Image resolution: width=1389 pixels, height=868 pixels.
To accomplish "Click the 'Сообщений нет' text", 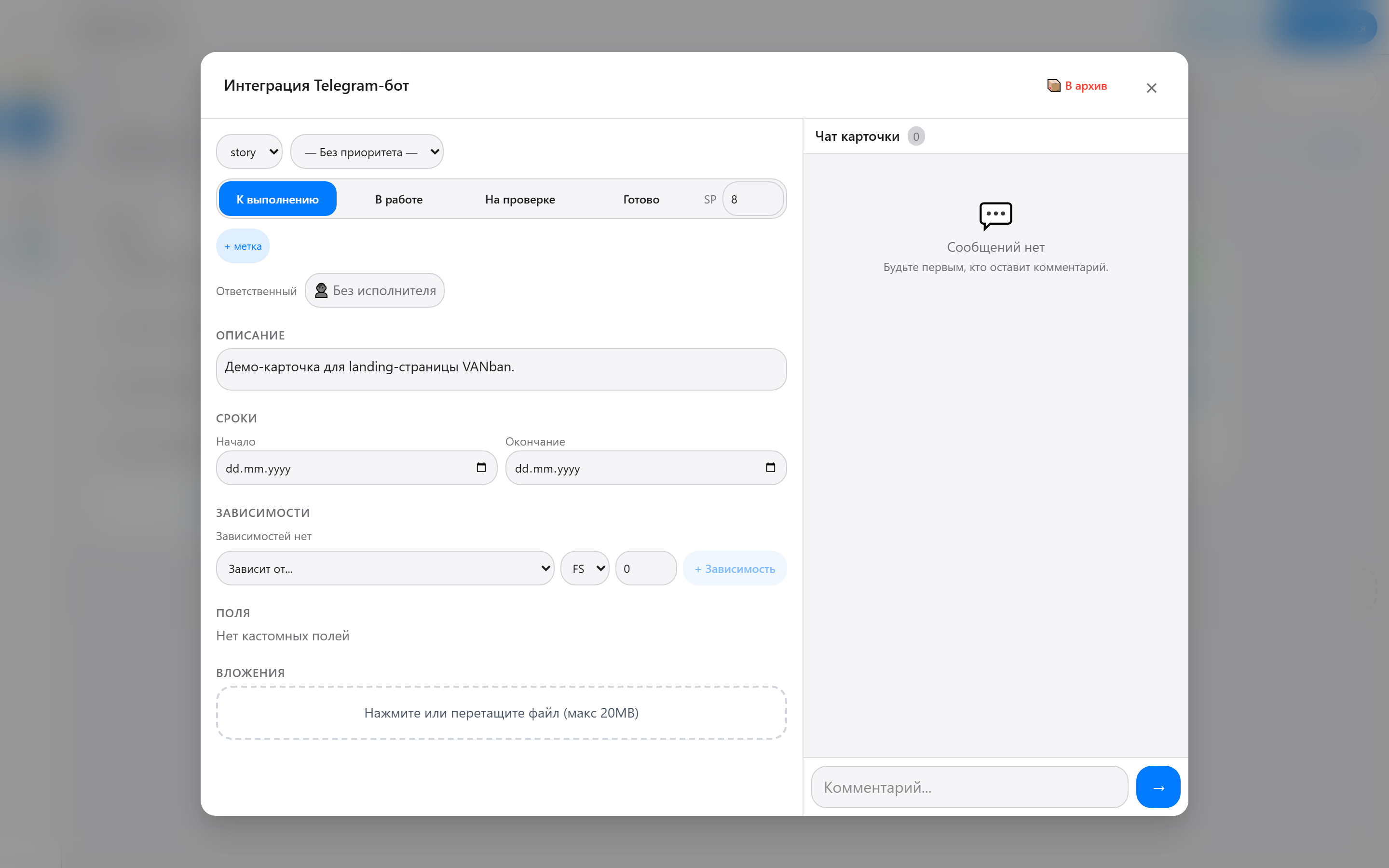I will tap(995, 247).
